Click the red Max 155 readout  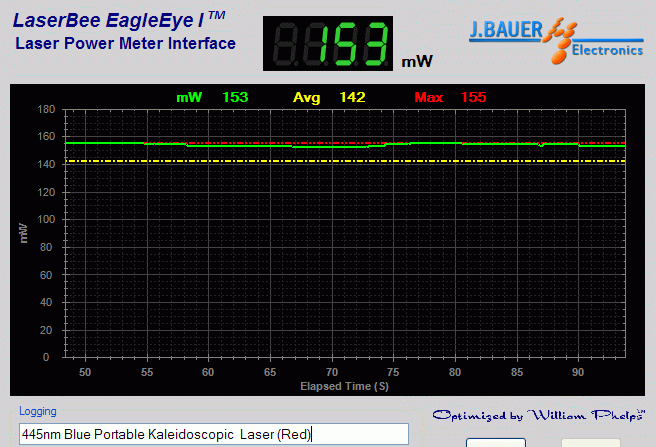point(450,98)
